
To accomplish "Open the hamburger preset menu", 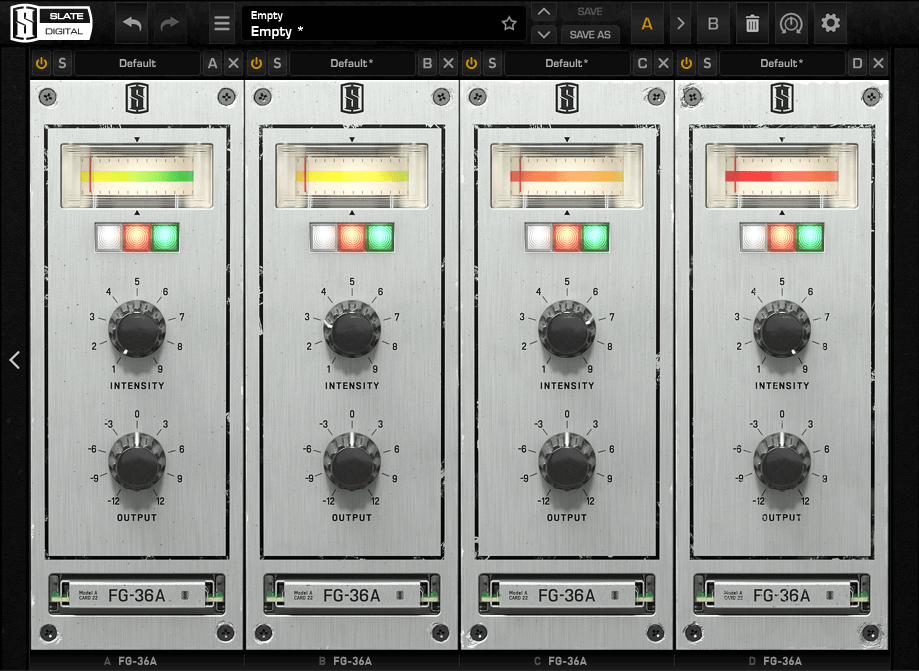I will tap(222, 23).
